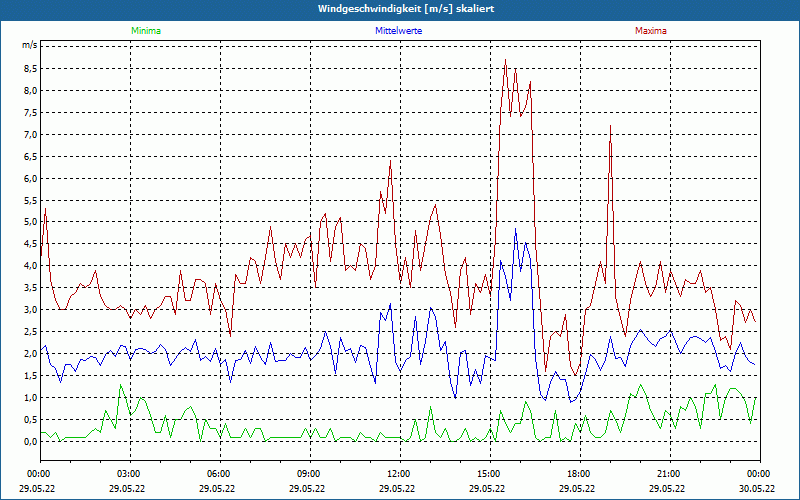The width and height of the screenshot is (800, 500).
Task: Click the 15:00 time label
Action: 490,474
